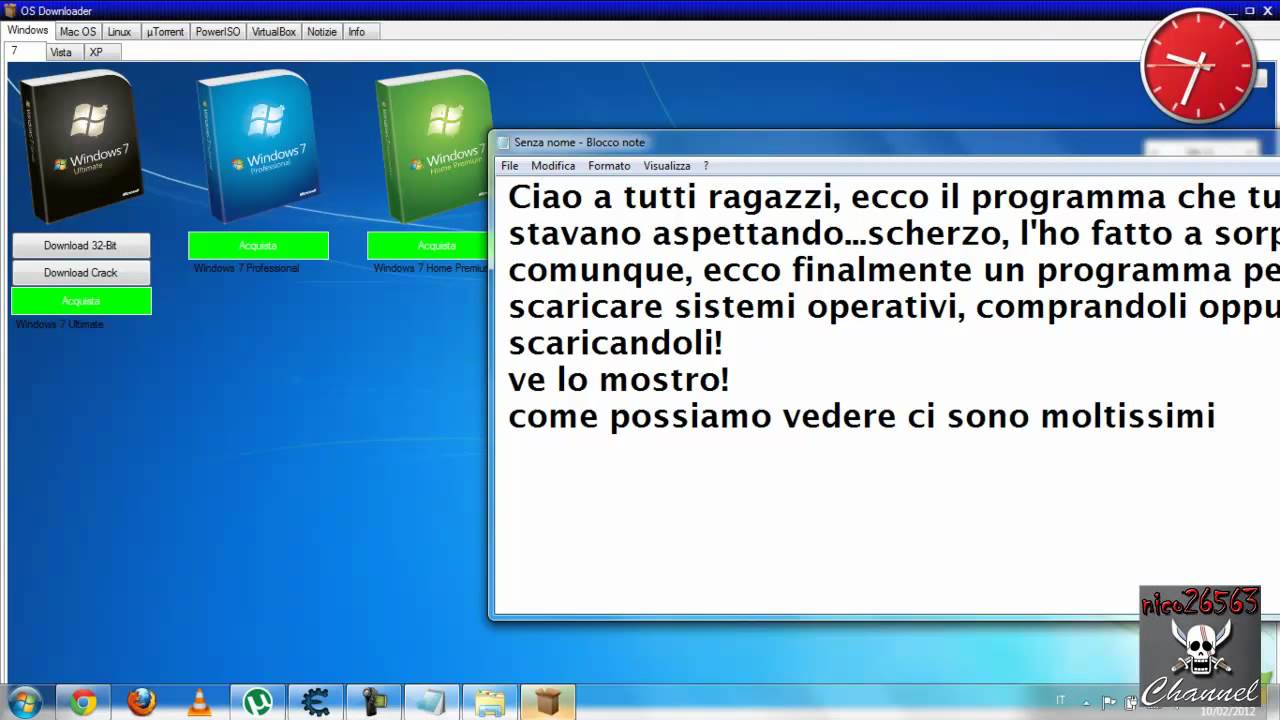Open uTorrent from the taskbar
1280x720 pixels.
[x=258, y=703]
